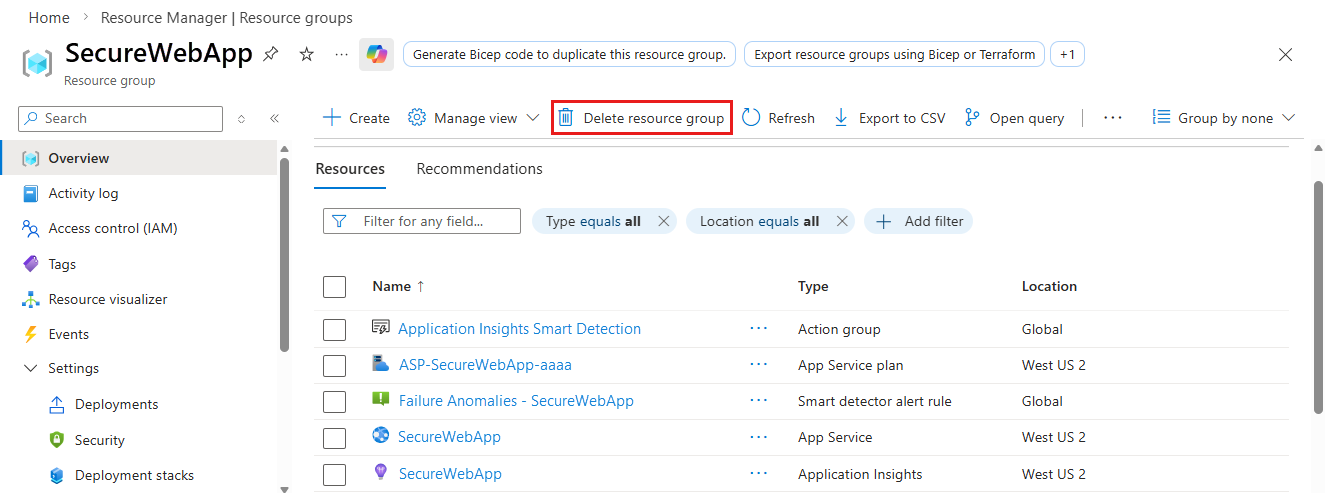Click Generate Bicep code suggestion
The height and width of the screenshot is (493, 1325).
point(569,54)
